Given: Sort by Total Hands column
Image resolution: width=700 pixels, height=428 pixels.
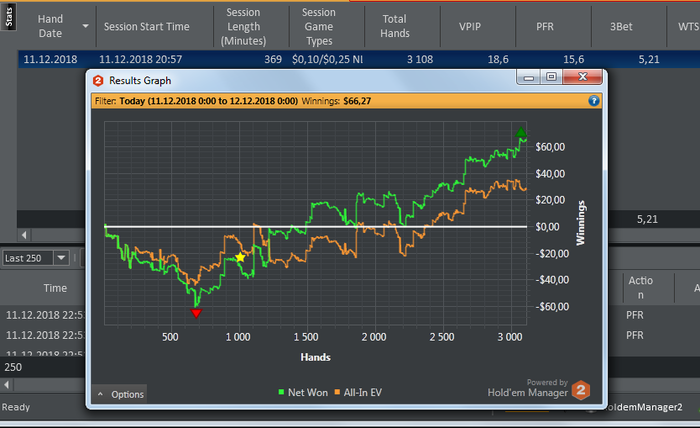Looking at the screenshot, I should coord(395,26).
